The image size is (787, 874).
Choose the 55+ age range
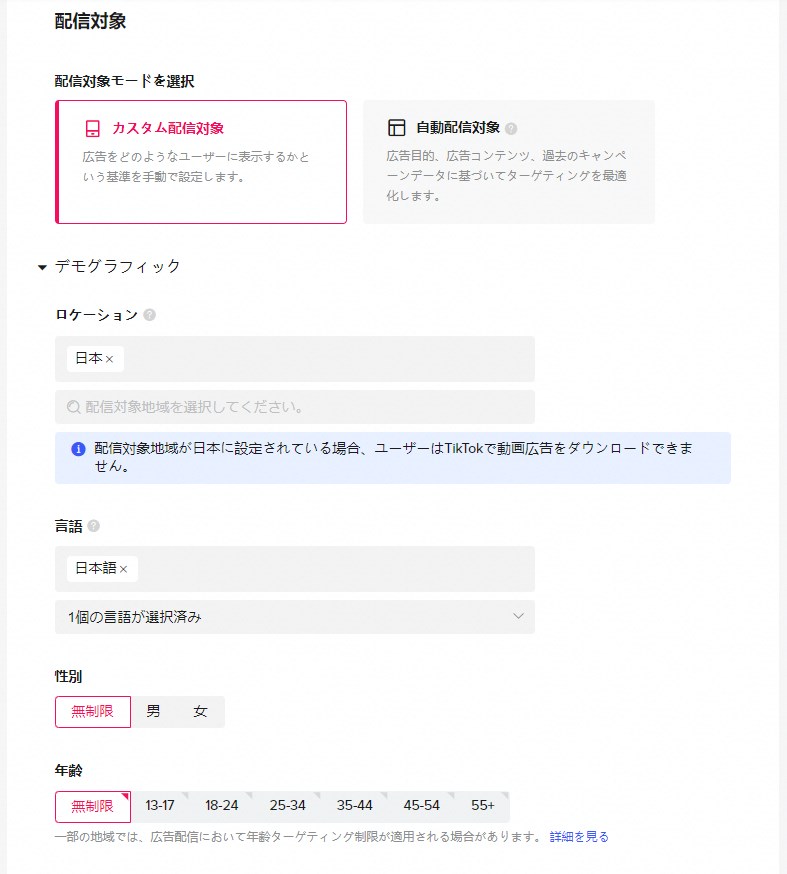[x=483, y=806]
